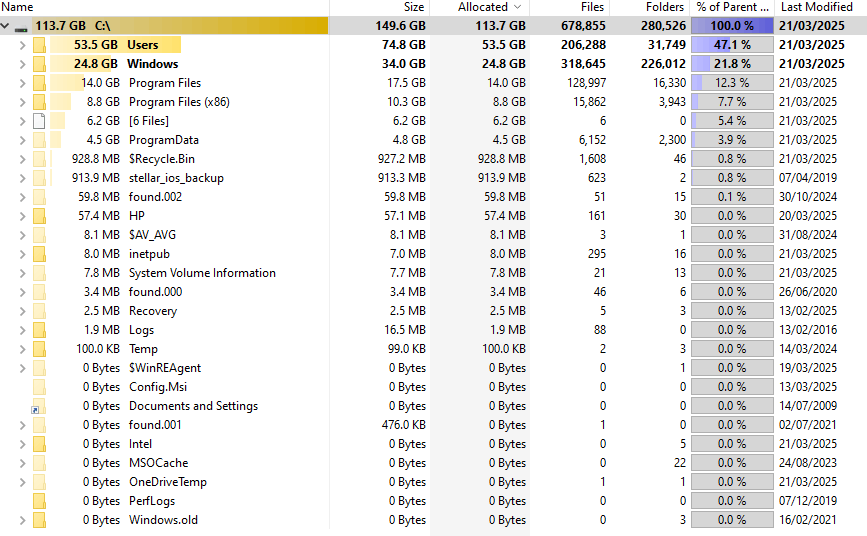Click the OneDriveTemp folder icon
The image size is (867, 536).
(39, 482)
